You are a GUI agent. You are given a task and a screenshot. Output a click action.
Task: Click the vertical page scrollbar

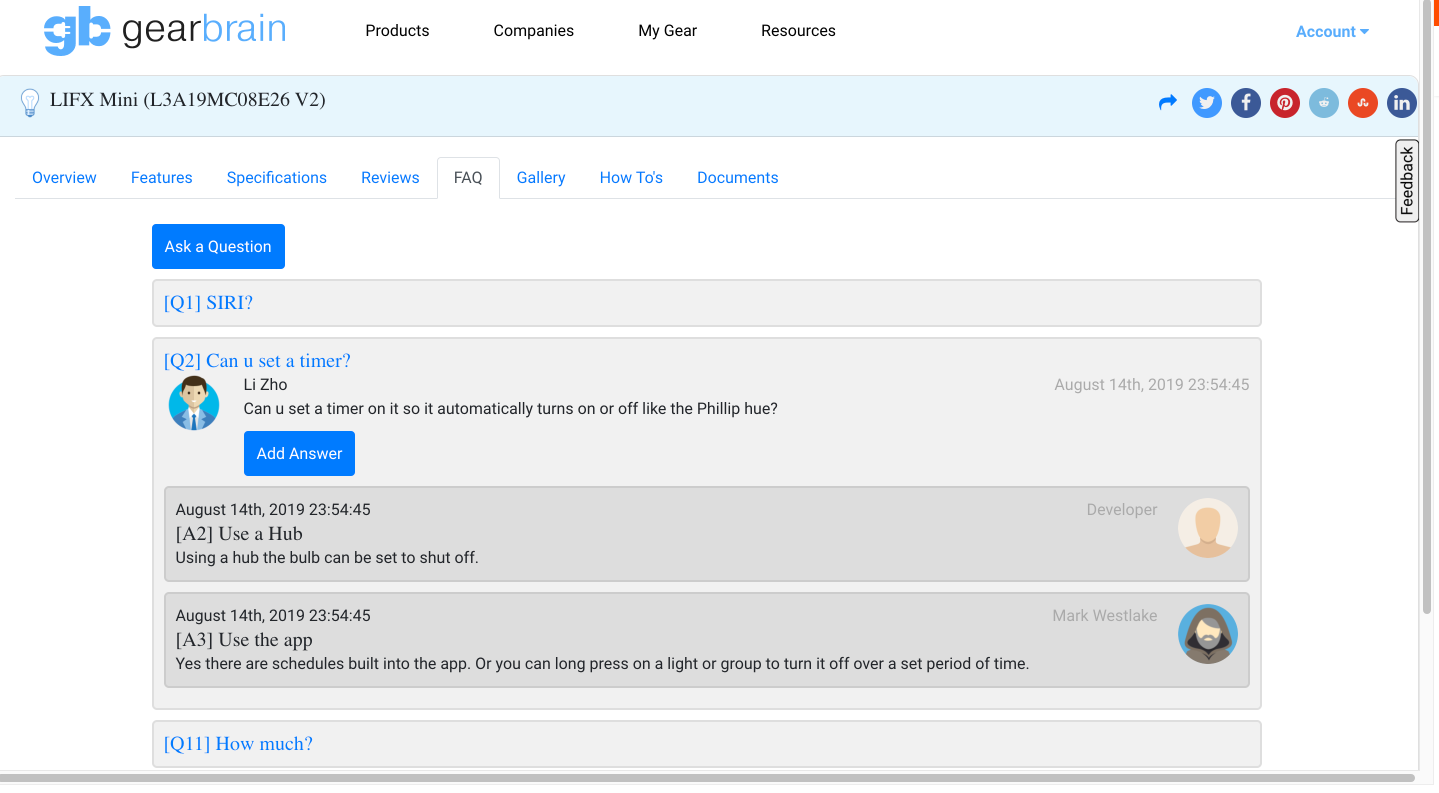coord(1426,306)
